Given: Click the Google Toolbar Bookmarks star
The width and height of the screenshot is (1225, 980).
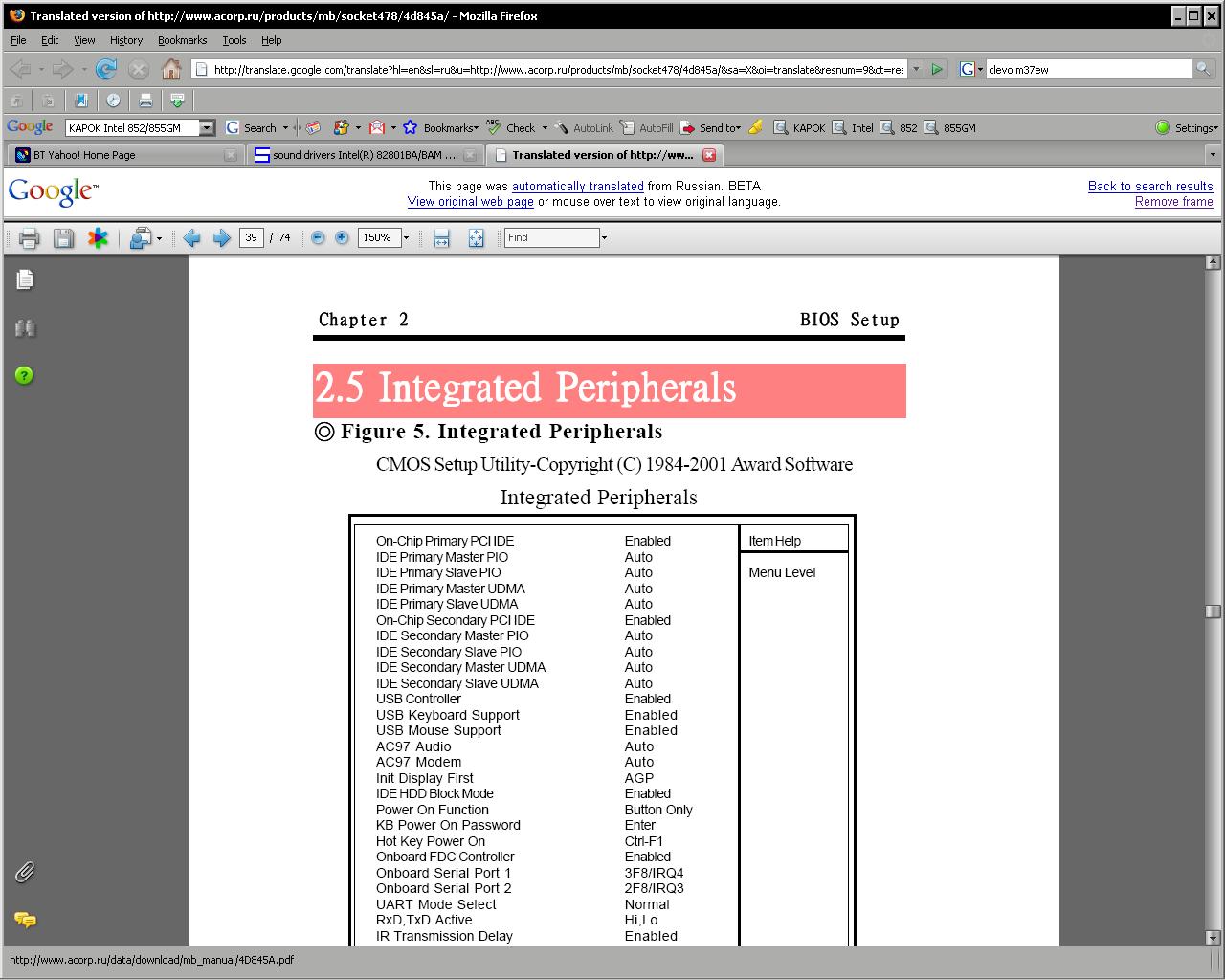Looking at the screenshot, I should (440, 127).
